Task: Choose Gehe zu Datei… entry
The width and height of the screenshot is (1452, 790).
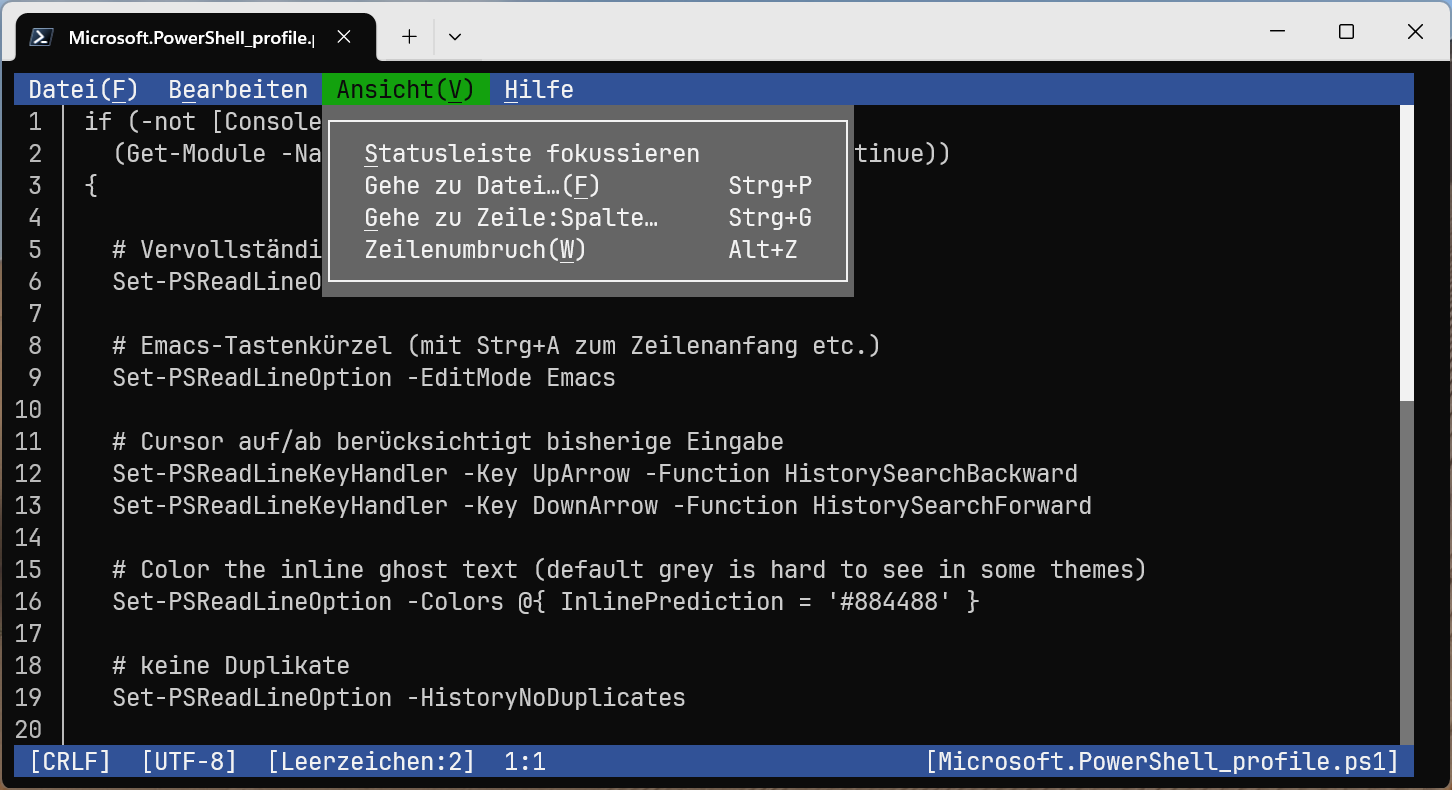Action: tap(483, 186)
